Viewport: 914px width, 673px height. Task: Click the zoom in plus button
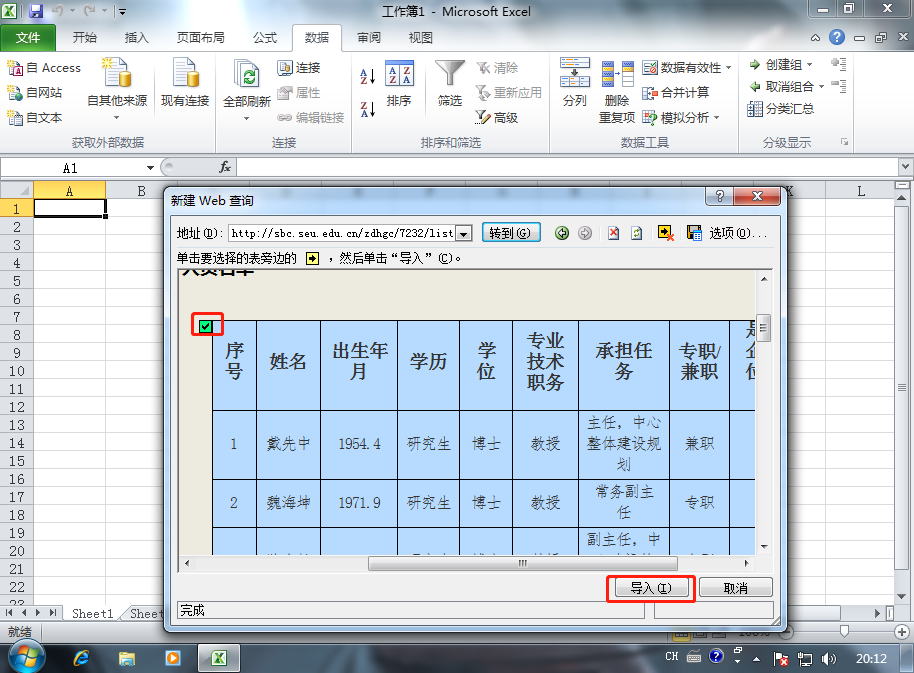[902, 632]
